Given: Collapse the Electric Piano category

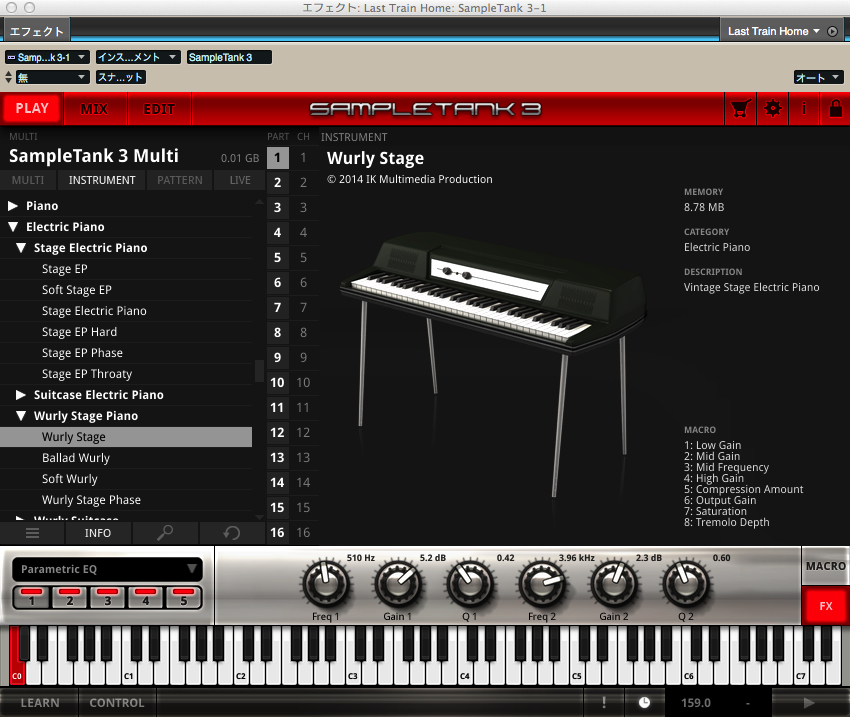Looking at the screenshot, I should coord(13,227).
